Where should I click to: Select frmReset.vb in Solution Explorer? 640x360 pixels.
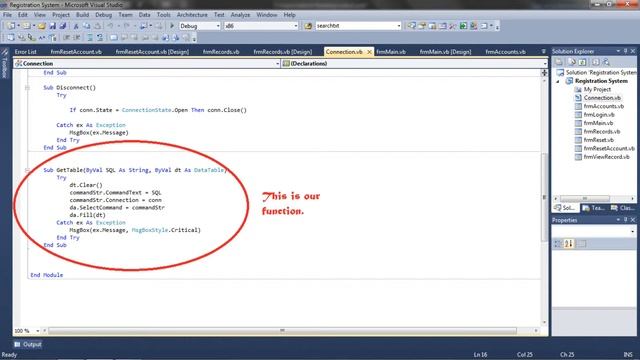pos(598,140)
